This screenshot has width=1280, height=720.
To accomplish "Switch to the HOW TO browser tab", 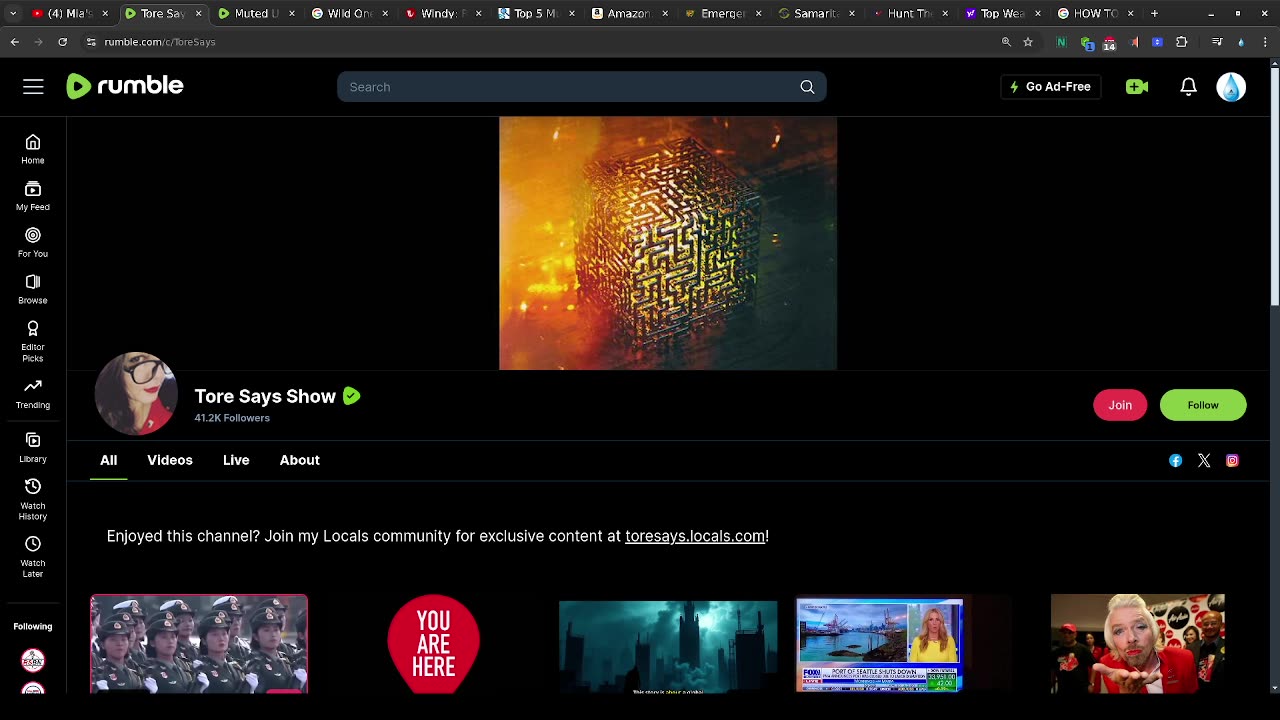I will click(1096, 14).
